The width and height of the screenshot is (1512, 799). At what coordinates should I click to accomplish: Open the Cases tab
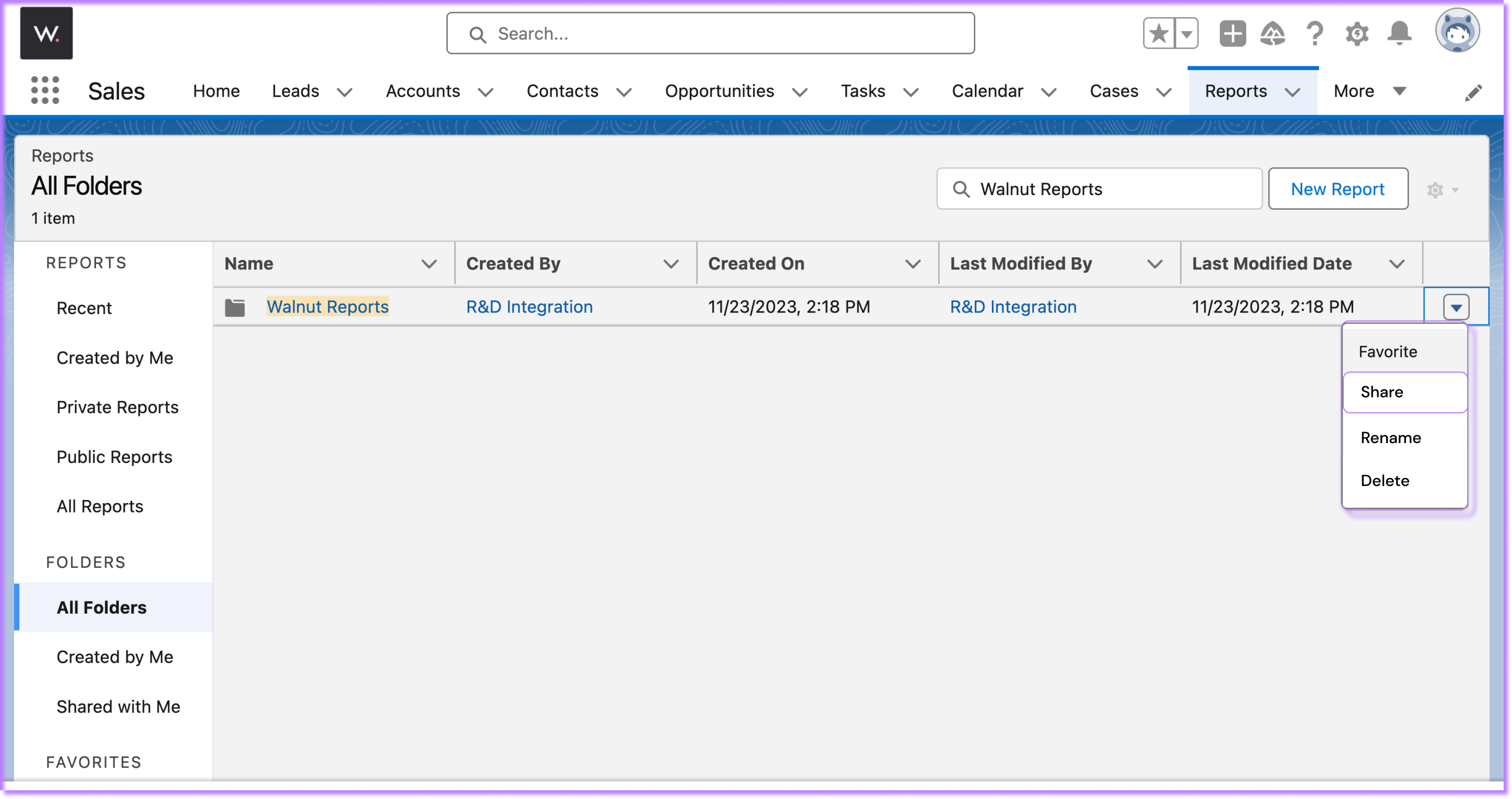click(1114, 91)
